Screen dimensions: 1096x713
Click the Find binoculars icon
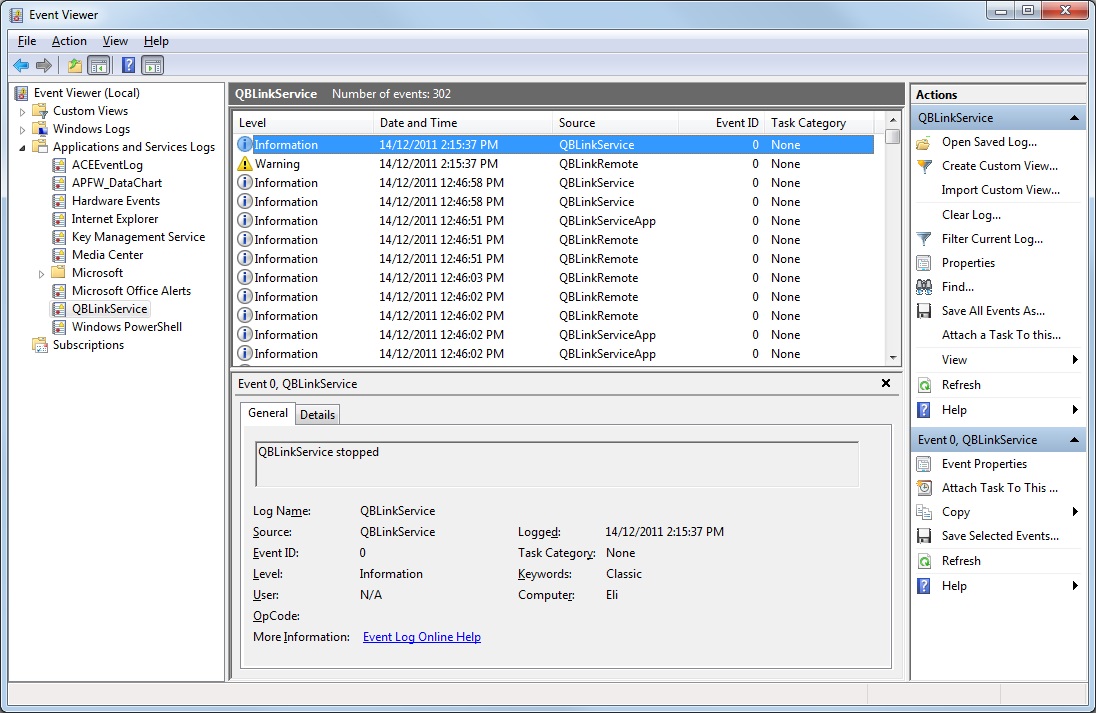pos(924,287)
